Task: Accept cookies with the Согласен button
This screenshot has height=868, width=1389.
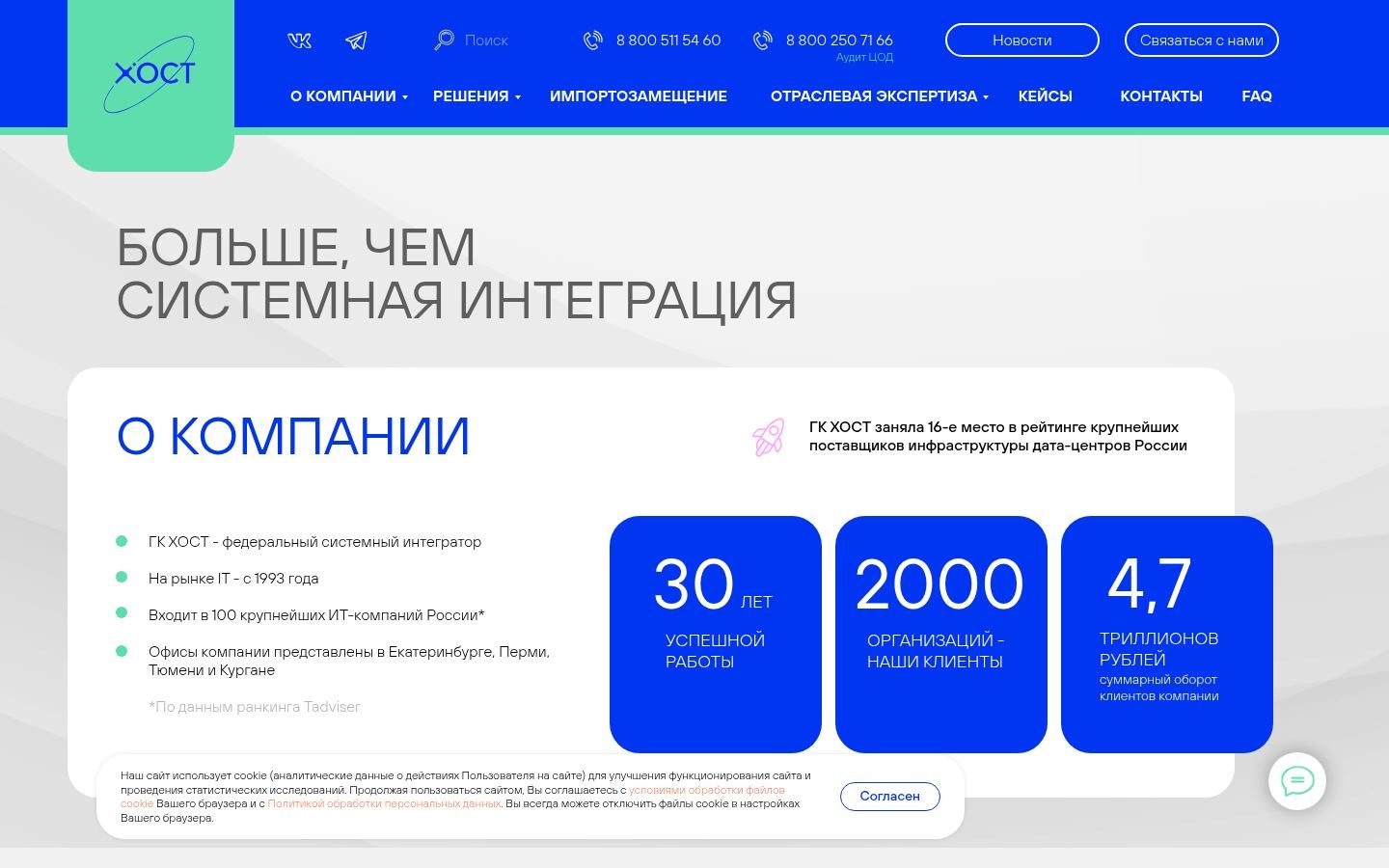Action: pos(890,797)
